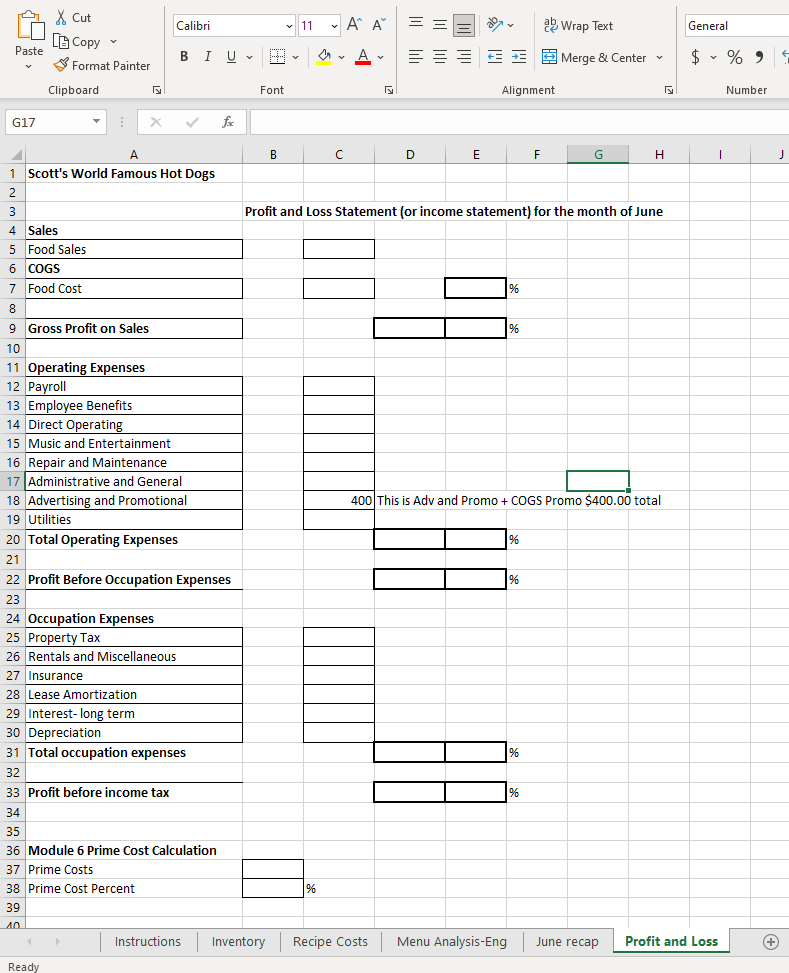
Task: Expand the borders dropdown arrow
Action: point(295,57)
